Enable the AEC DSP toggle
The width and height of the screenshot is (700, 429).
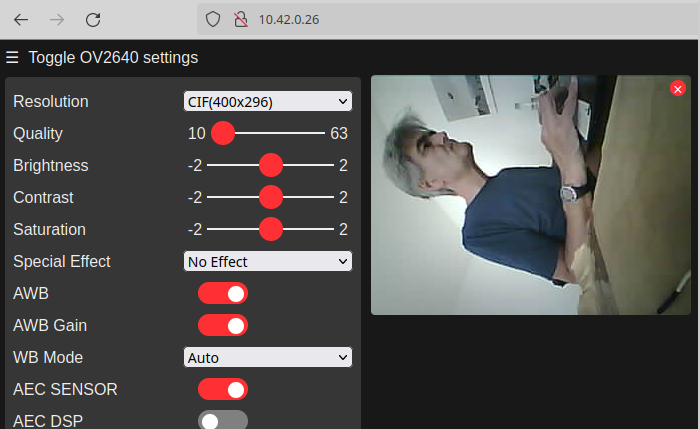(x=223, y=420)
